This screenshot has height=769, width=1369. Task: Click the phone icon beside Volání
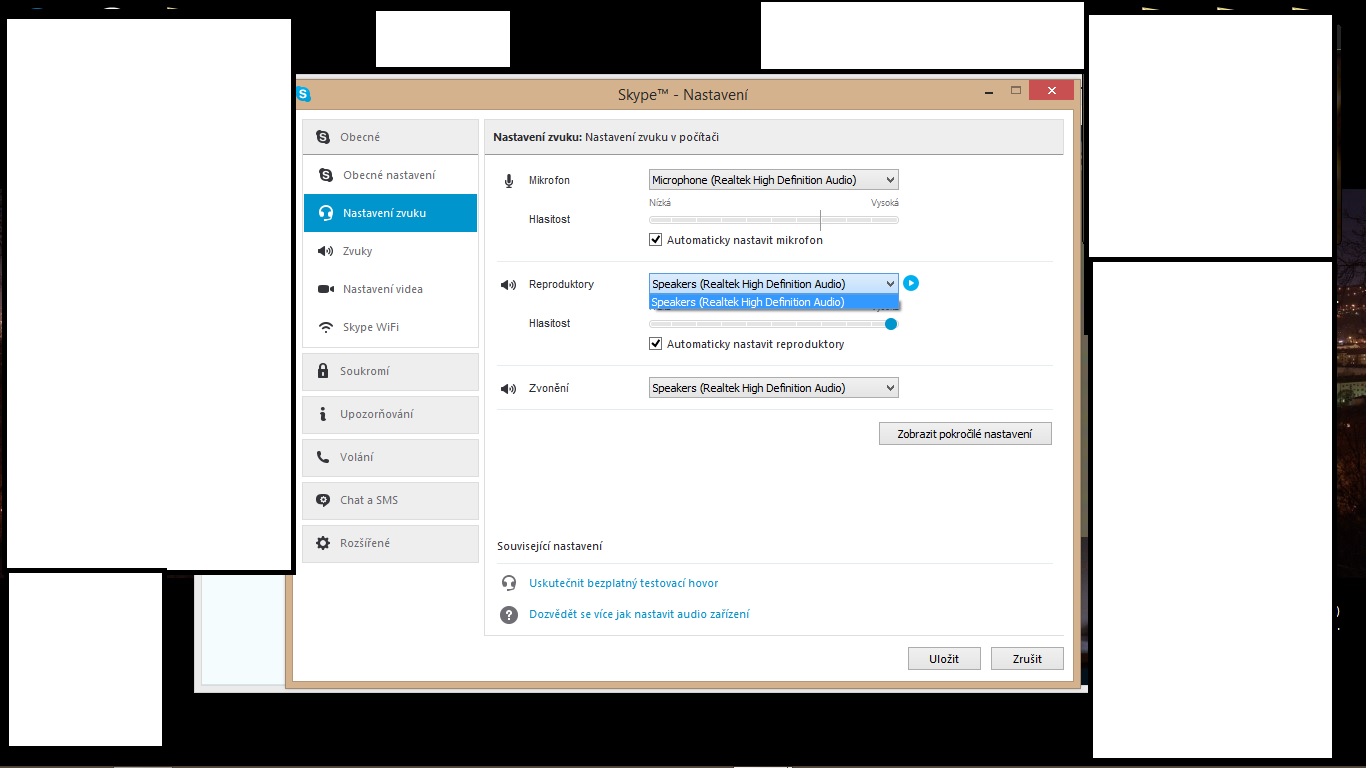[322, 457]
